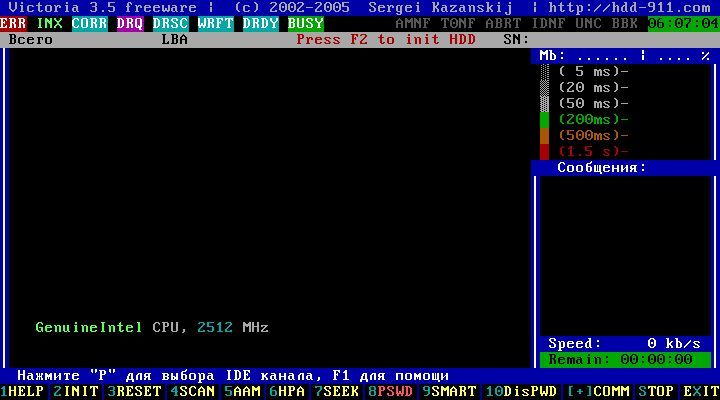Click the "Speed: 0 kb/s" readout
Image resolution: width=720 pixels, height=400 pixels.
(624, 344)
